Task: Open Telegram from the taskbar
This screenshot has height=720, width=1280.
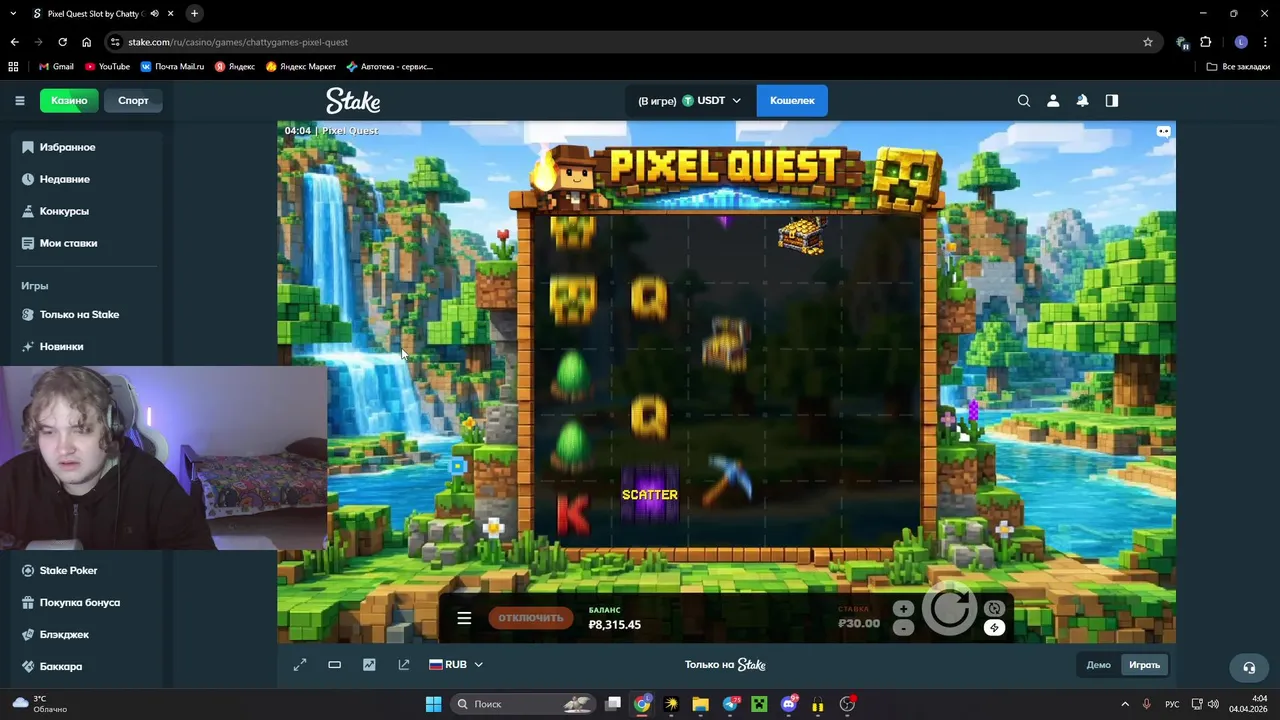Action: pos(730,704)
